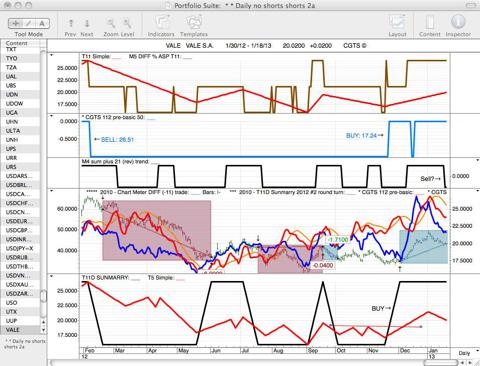Select UBS in the symbol list

21,85
